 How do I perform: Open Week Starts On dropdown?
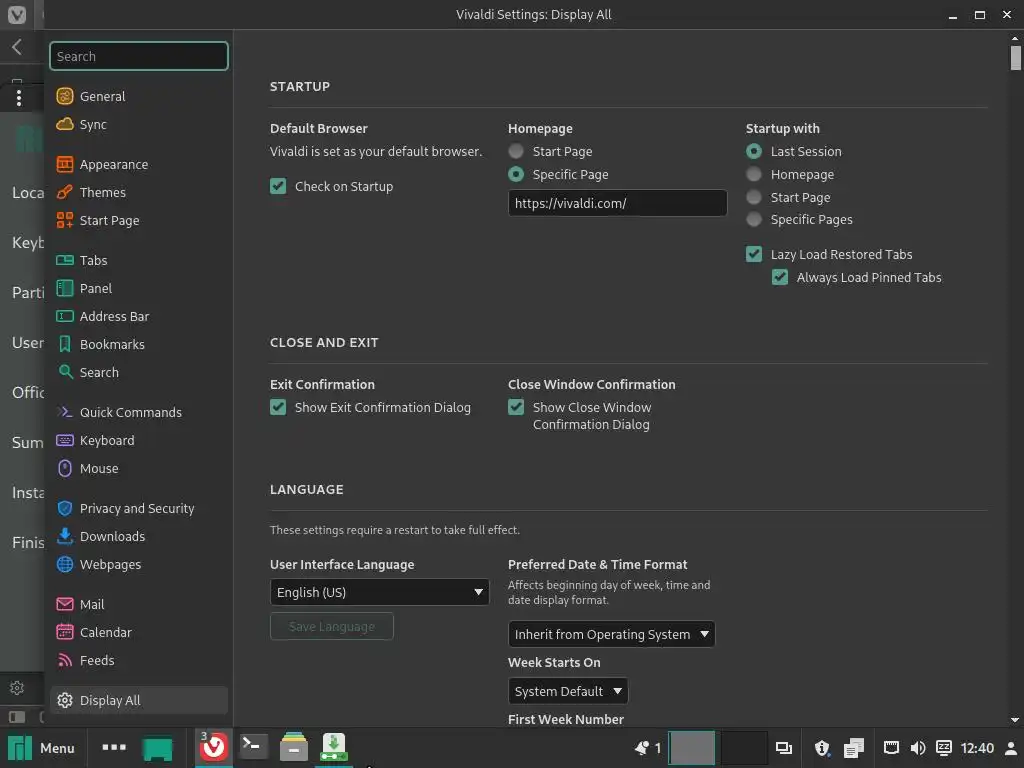tap(568, 691)
